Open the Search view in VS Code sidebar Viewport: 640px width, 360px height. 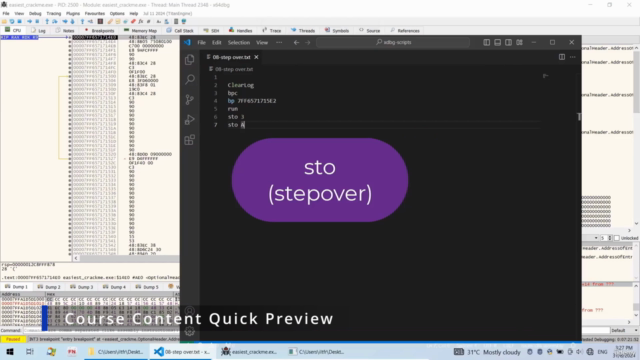pyautogui.click(x=189, y=79)
